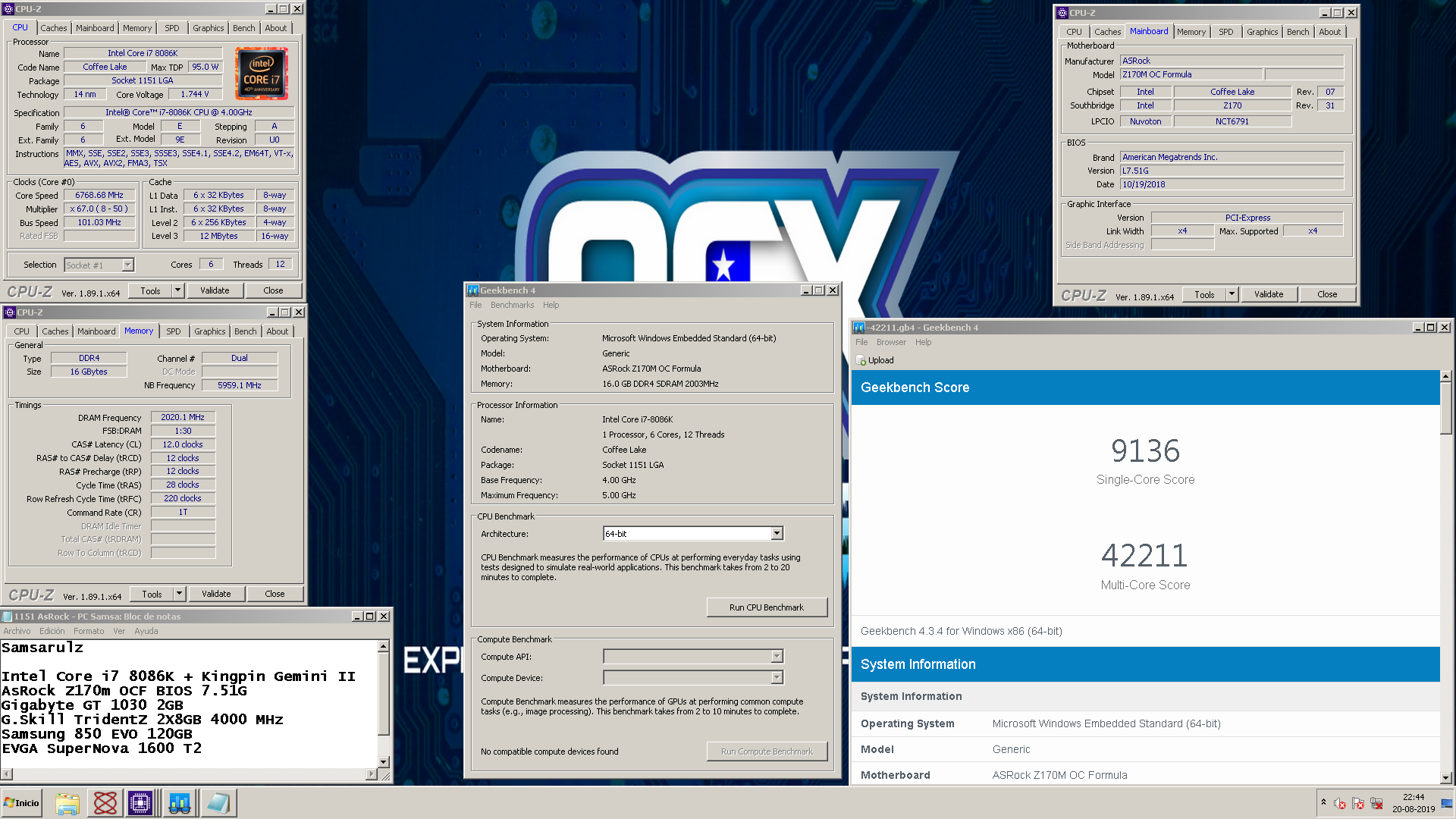Open Edición menu in Notepad

[x=52, y=631]
